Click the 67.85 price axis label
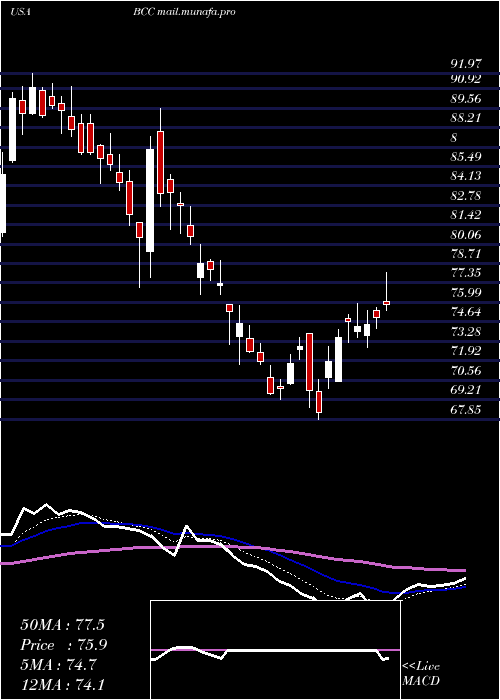The height and width of the screenshot is (700, 500). pyautogui.click(x=466, y=409)
